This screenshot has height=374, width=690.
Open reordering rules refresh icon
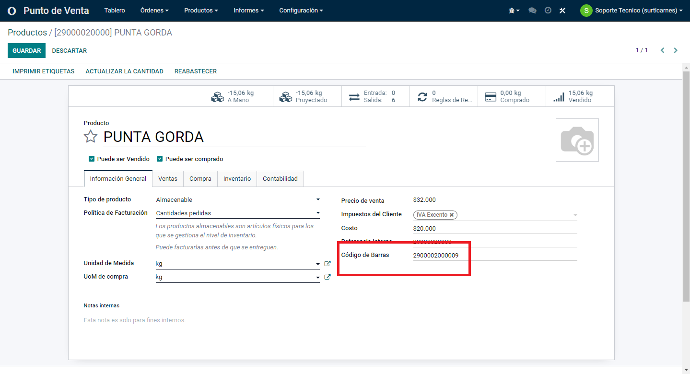[x=422, y=97]
